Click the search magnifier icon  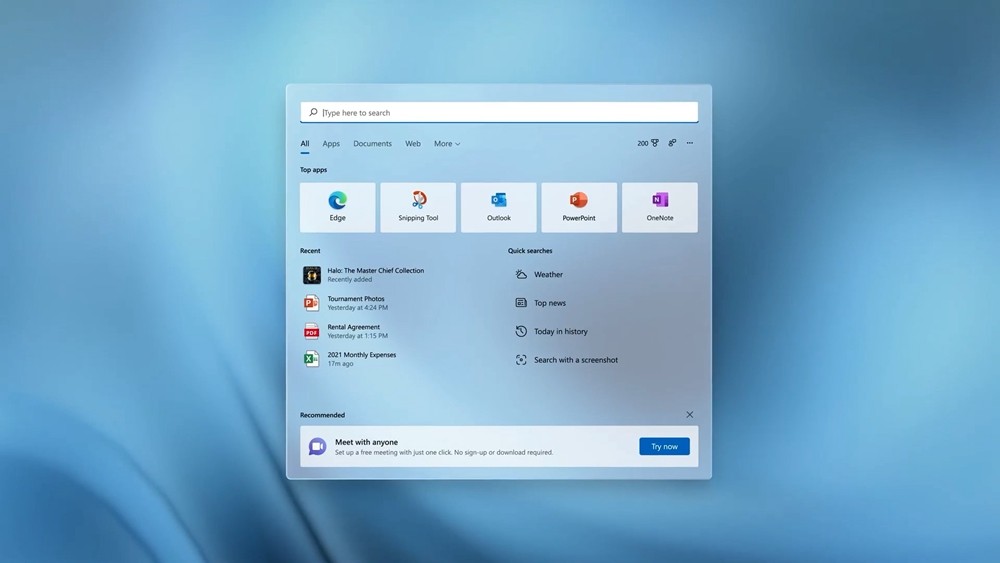[313, 112]
